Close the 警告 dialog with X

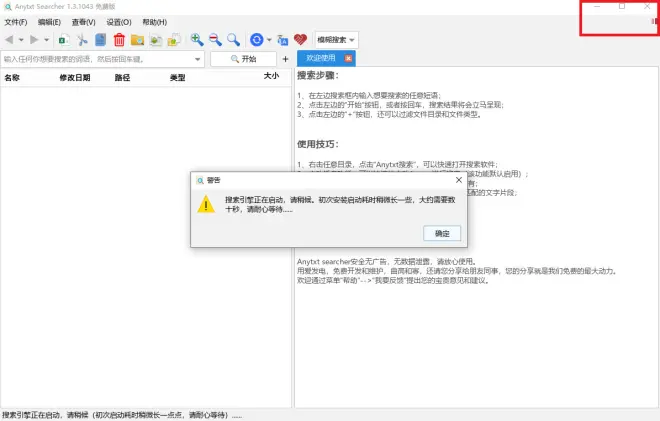[459, 180]
